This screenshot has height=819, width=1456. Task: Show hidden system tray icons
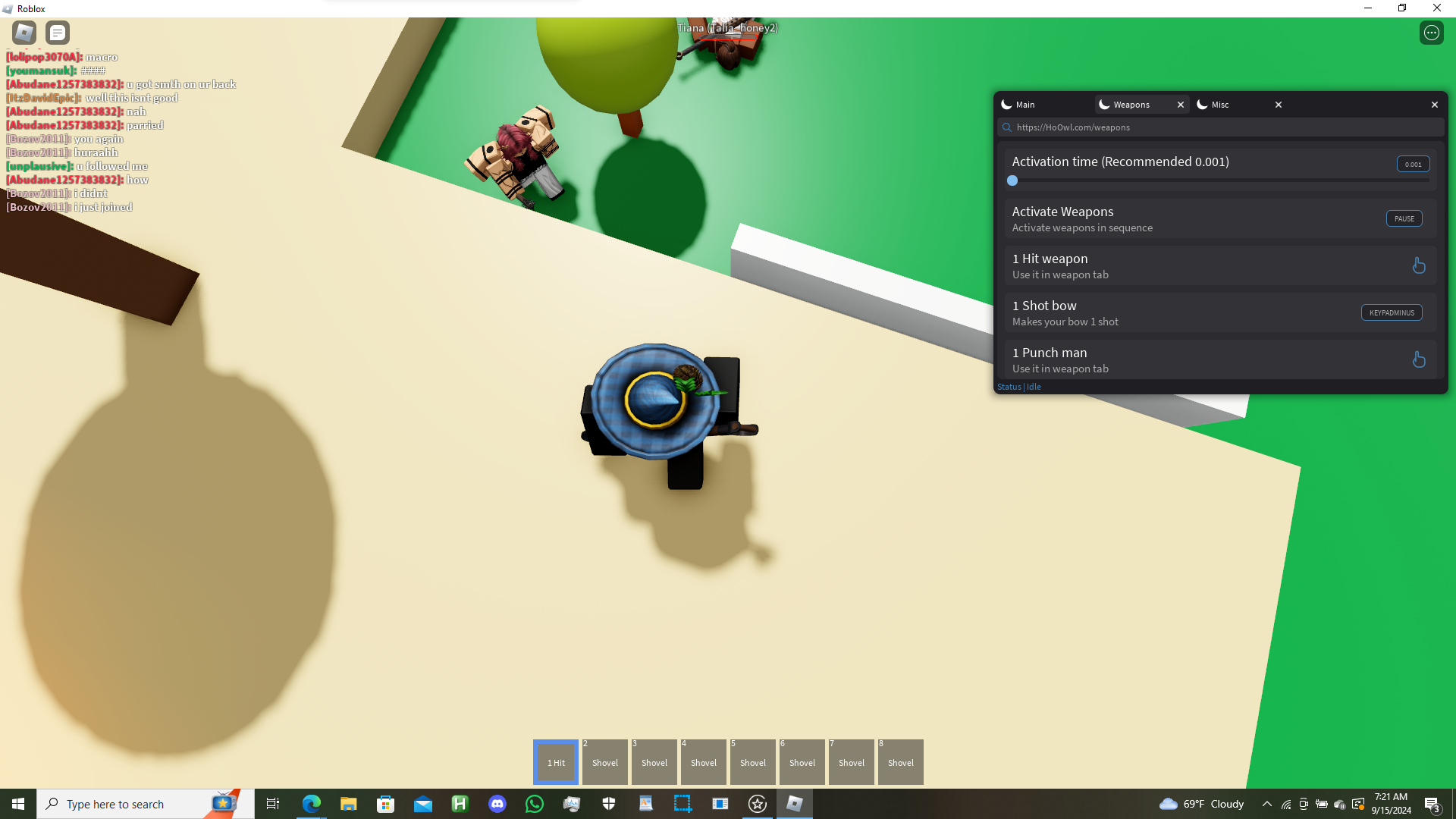[1267, 804]
